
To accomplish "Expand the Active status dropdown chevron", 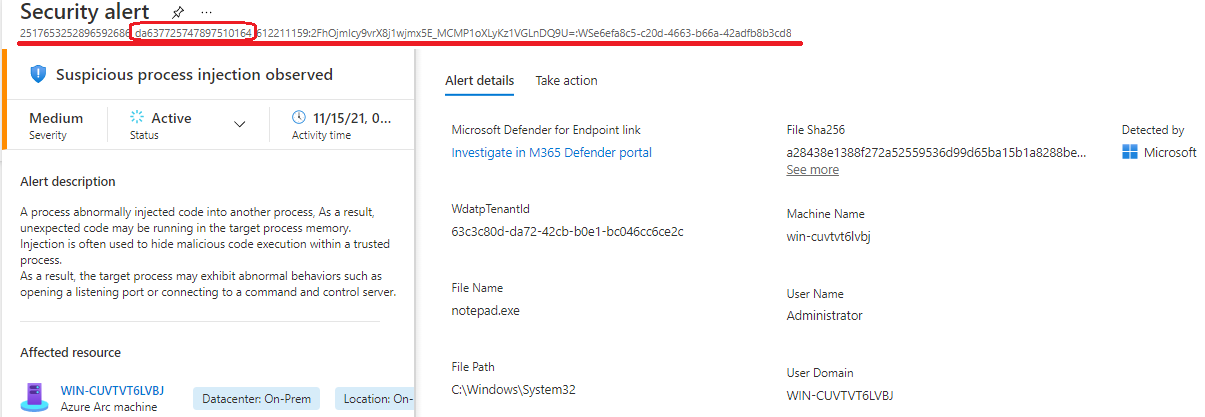I will pos(239,124).
